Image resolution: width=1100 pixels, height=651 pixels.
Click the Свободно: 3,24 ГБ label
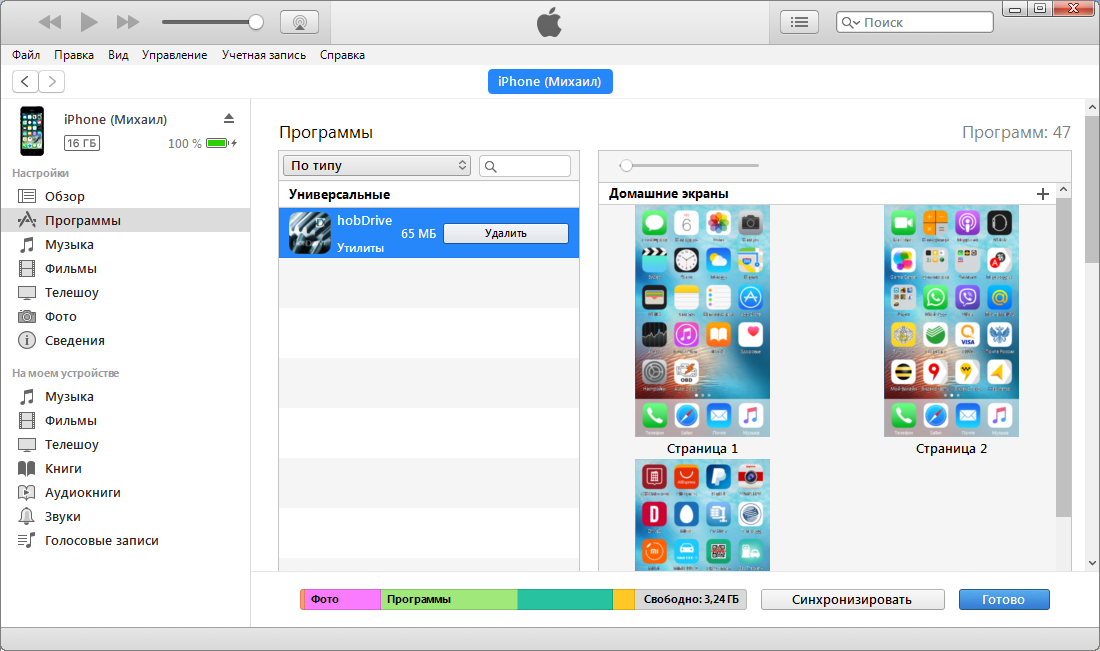[691, 600]
